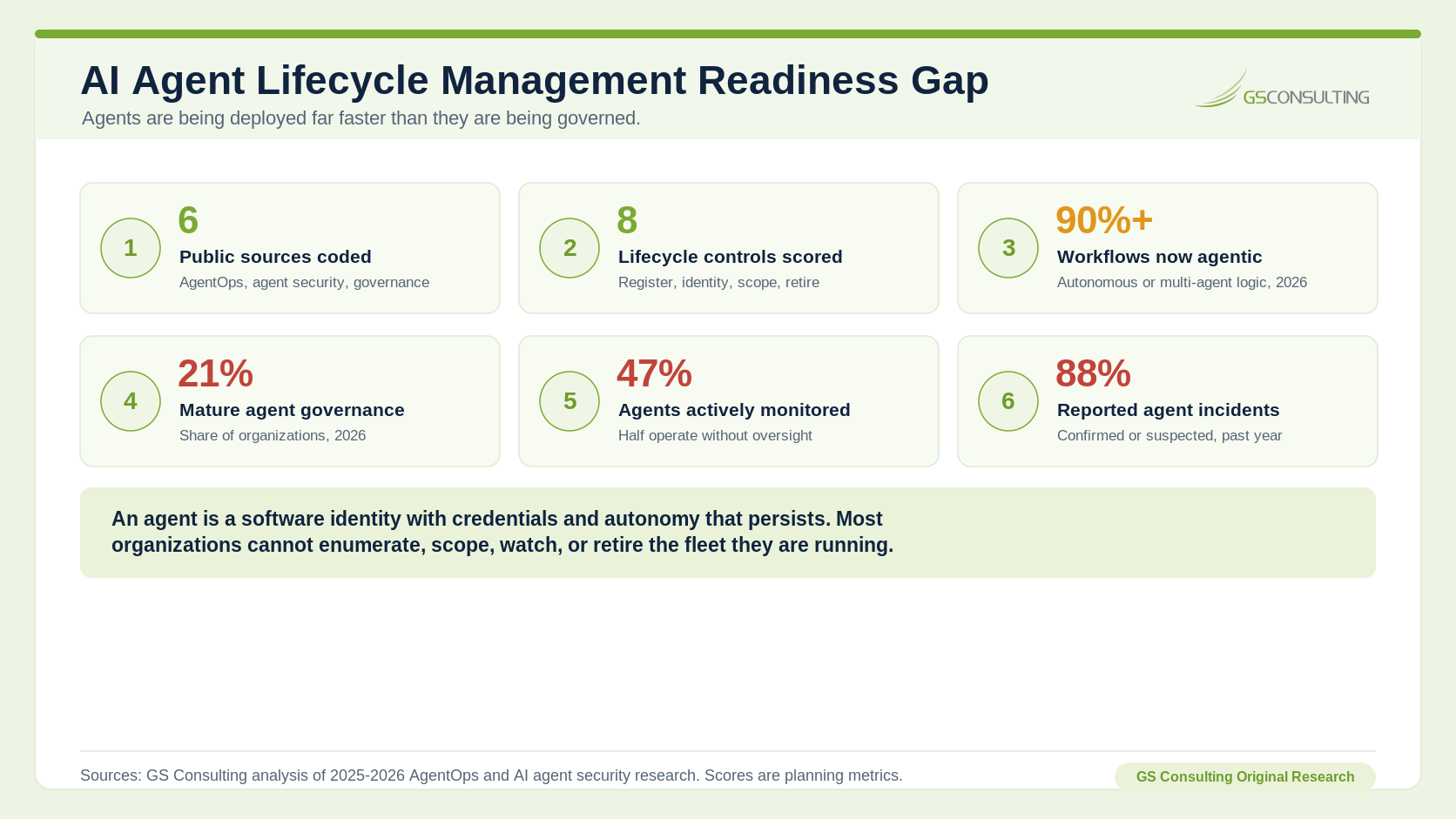Click subtitle about agents deployed faster than governed
Viewport: 1456px width, 819px height.
[x=361, y=118]
